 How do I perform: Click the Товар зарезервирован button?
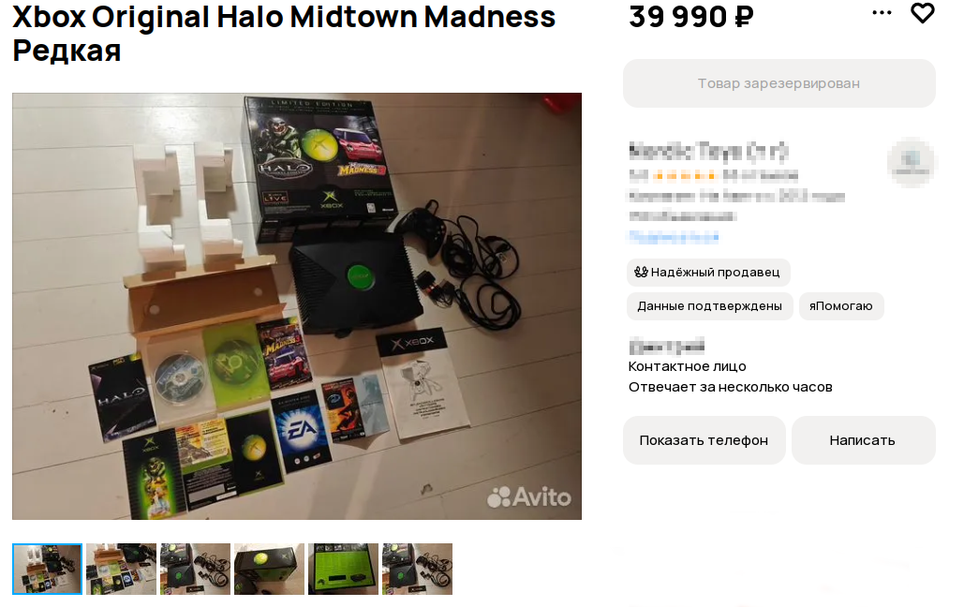point(779,84)
